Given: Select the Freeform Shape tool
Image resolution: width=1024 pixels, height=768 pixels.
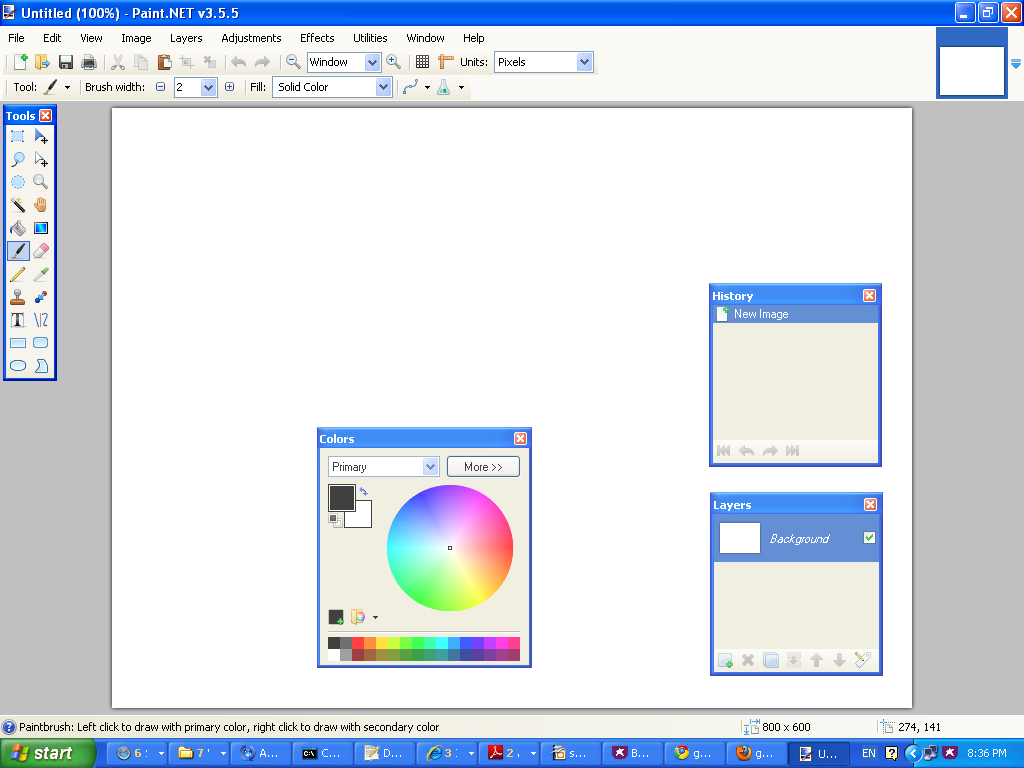Looking at the screenshot, I should pos(40,366).
